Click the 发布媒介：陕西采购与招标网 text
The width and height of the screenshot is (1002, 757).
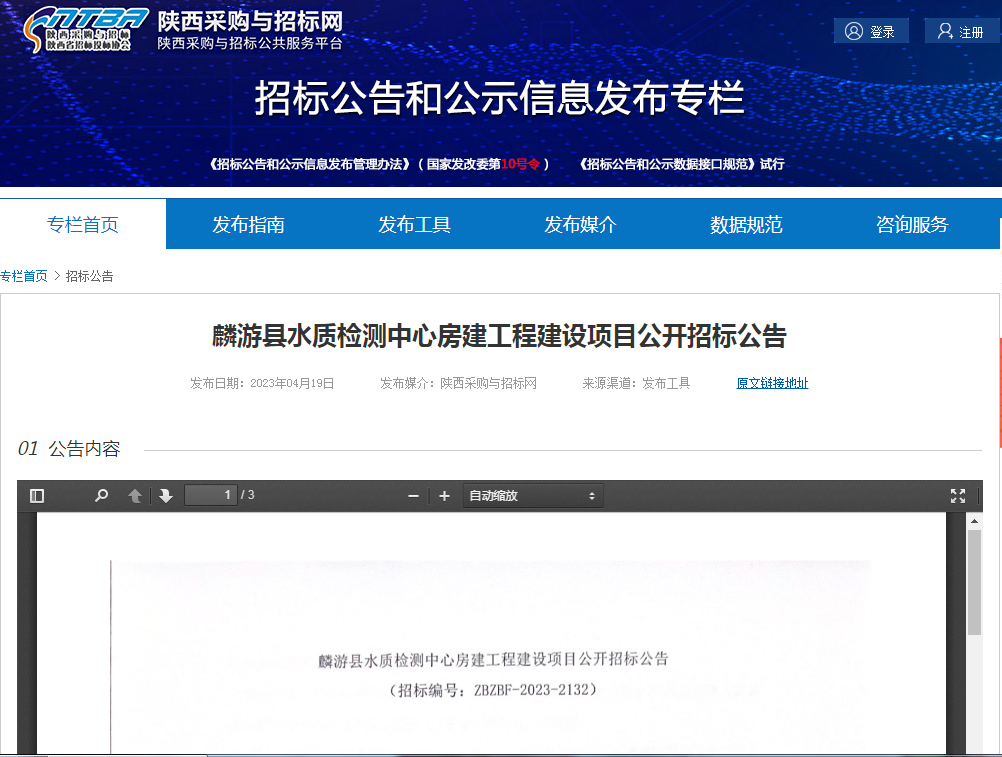click(458, 383)
